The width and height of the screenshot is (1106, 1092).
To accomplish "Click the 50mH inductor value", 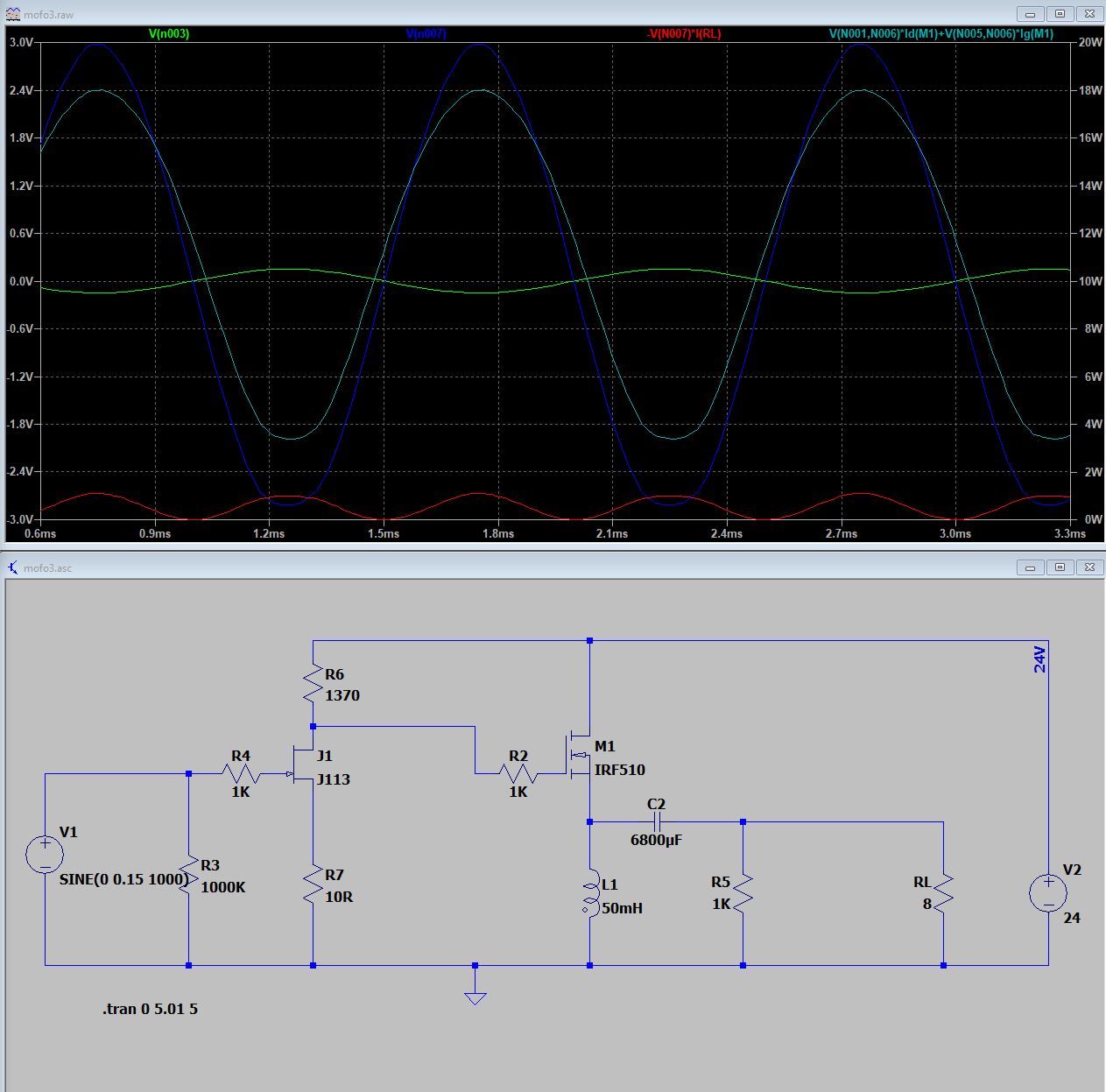I will (x=622, y=908).
